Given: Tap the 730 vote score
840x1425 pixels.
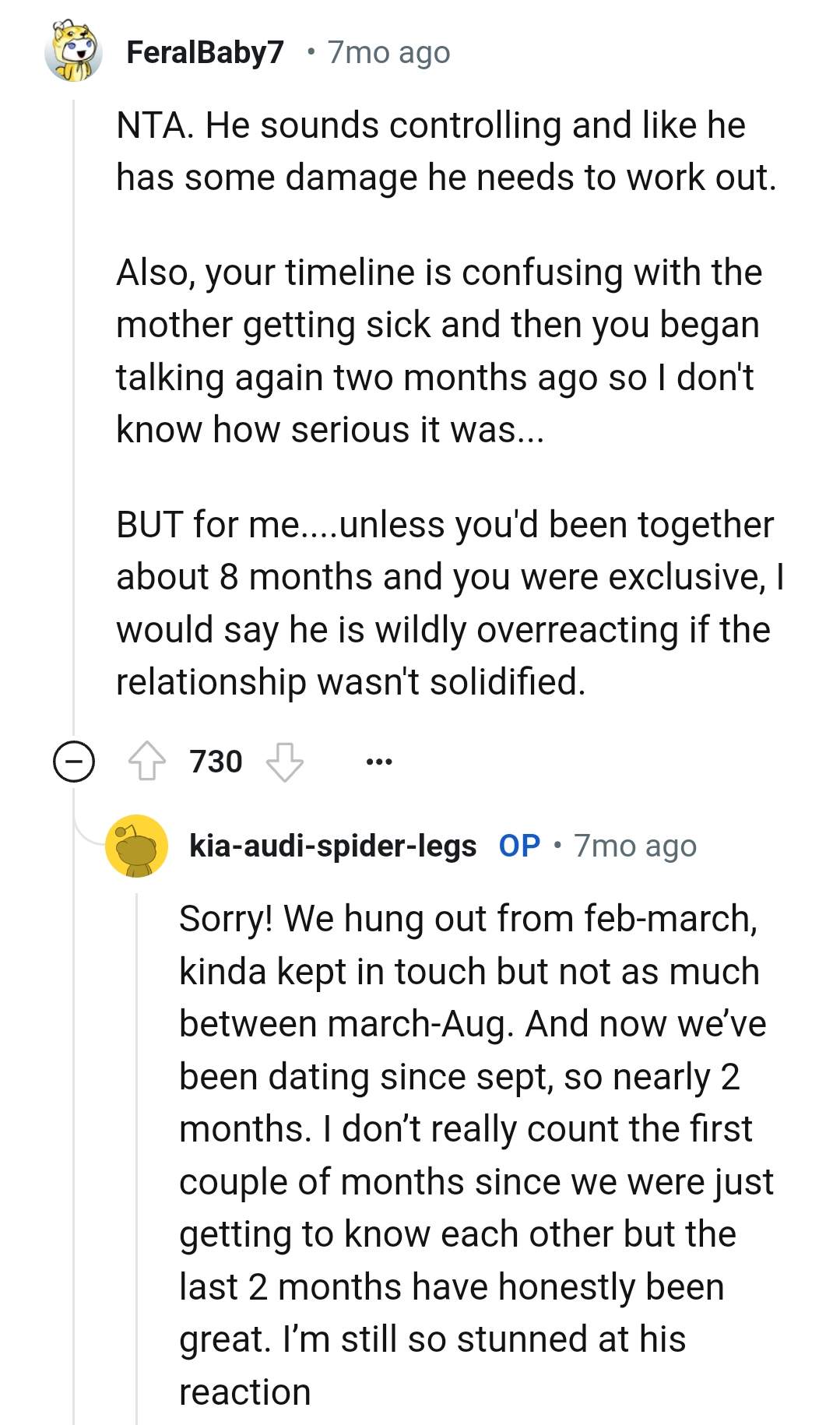Looking at the screenshot, I should pyautogui.click(x=216, y=761).
